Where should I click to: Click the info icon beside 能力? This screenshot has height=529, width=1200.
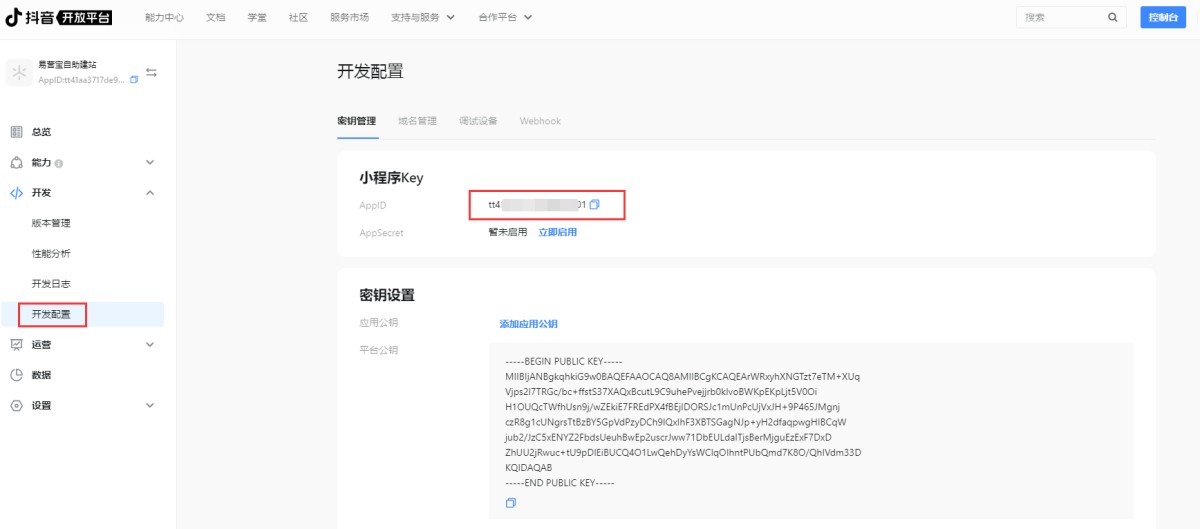(x=60, y=163)
